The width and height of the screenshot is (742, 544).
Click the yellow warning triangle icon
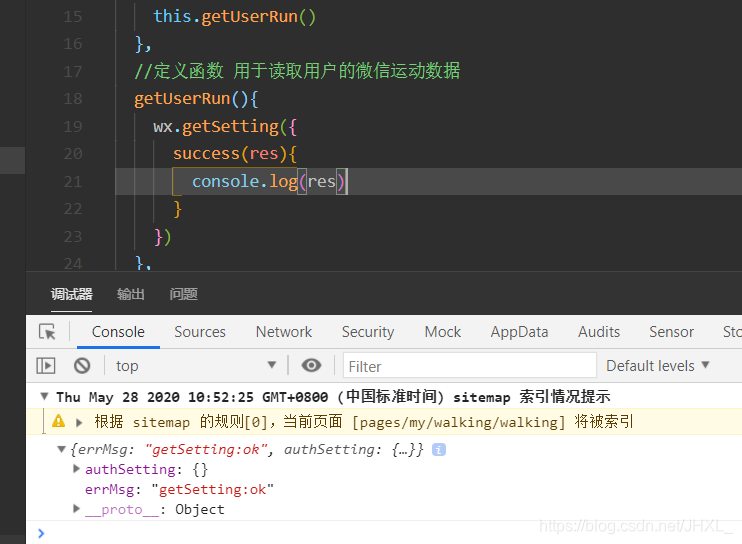(x=59, y=421)
